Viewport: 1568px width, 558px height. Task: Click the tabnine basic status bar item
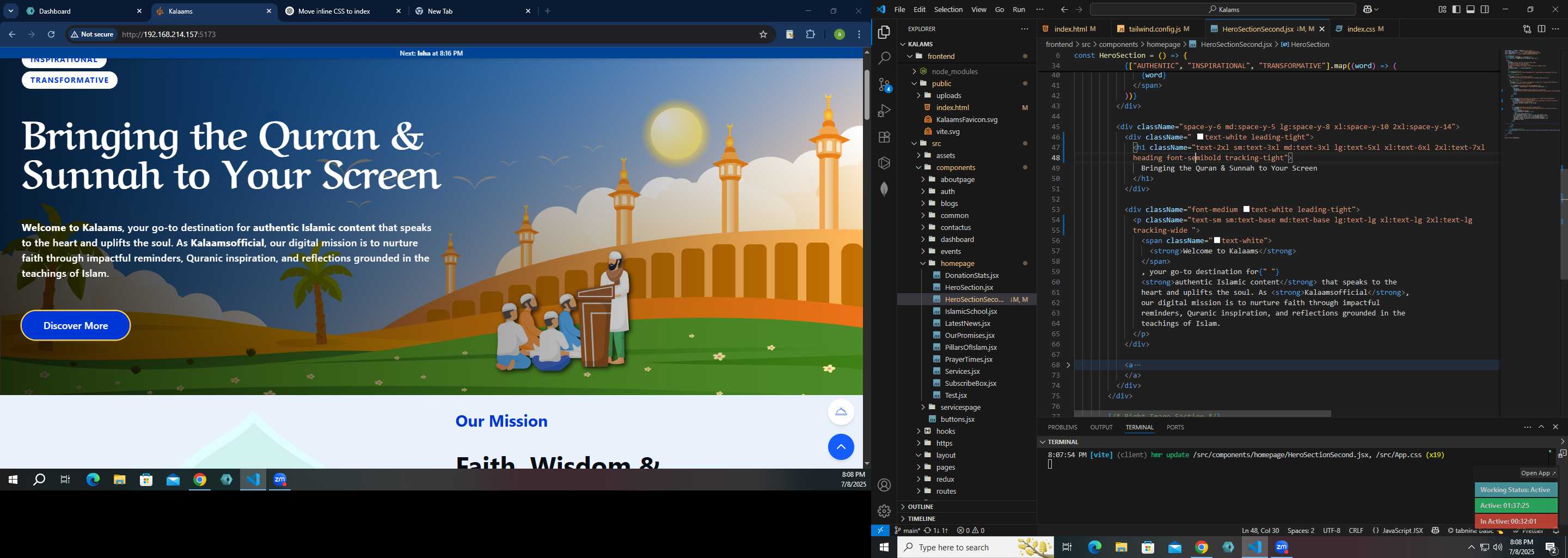point(1474,531)
